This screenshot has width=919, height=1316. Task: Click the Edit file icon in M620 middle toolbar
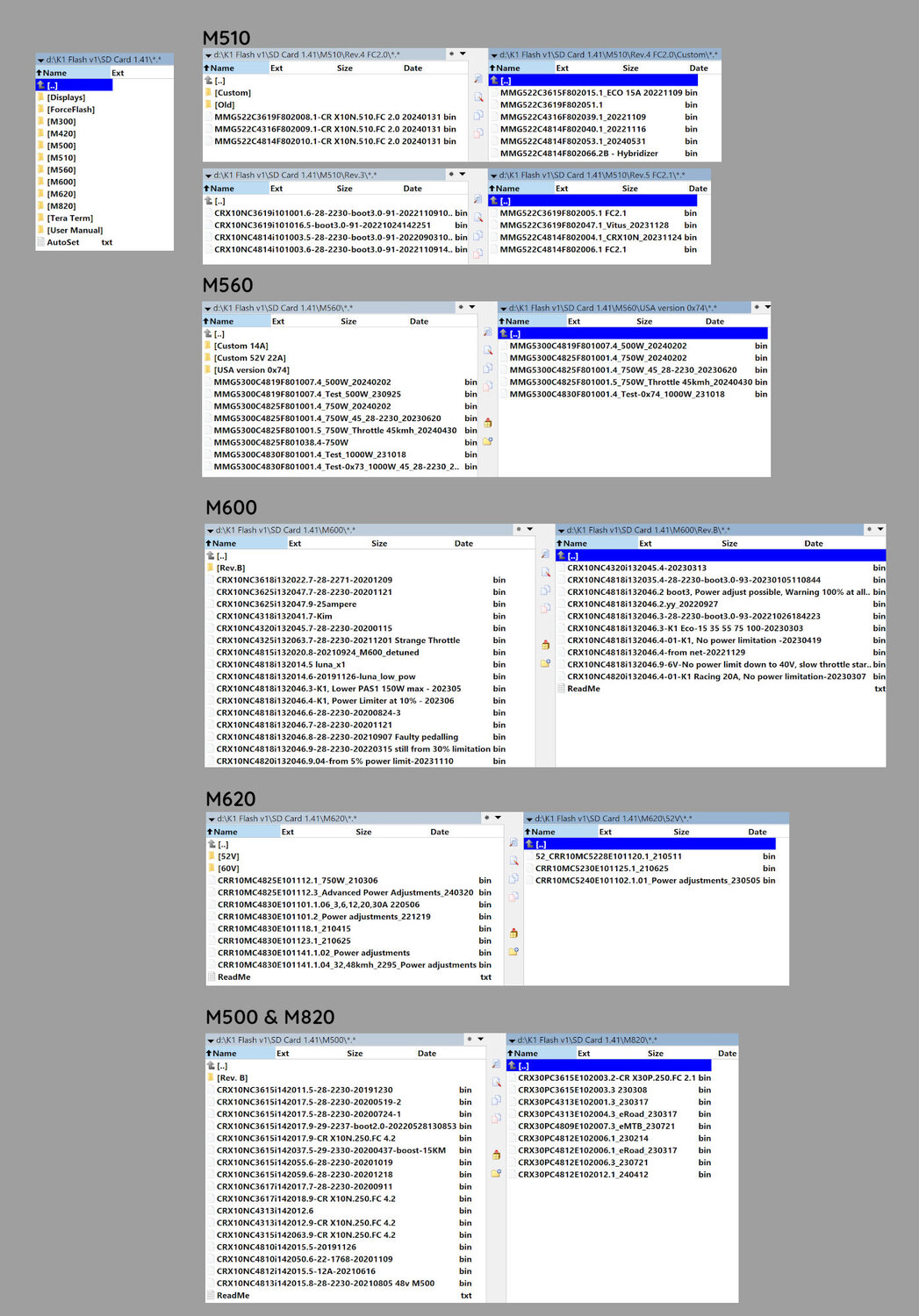(513, 861)
